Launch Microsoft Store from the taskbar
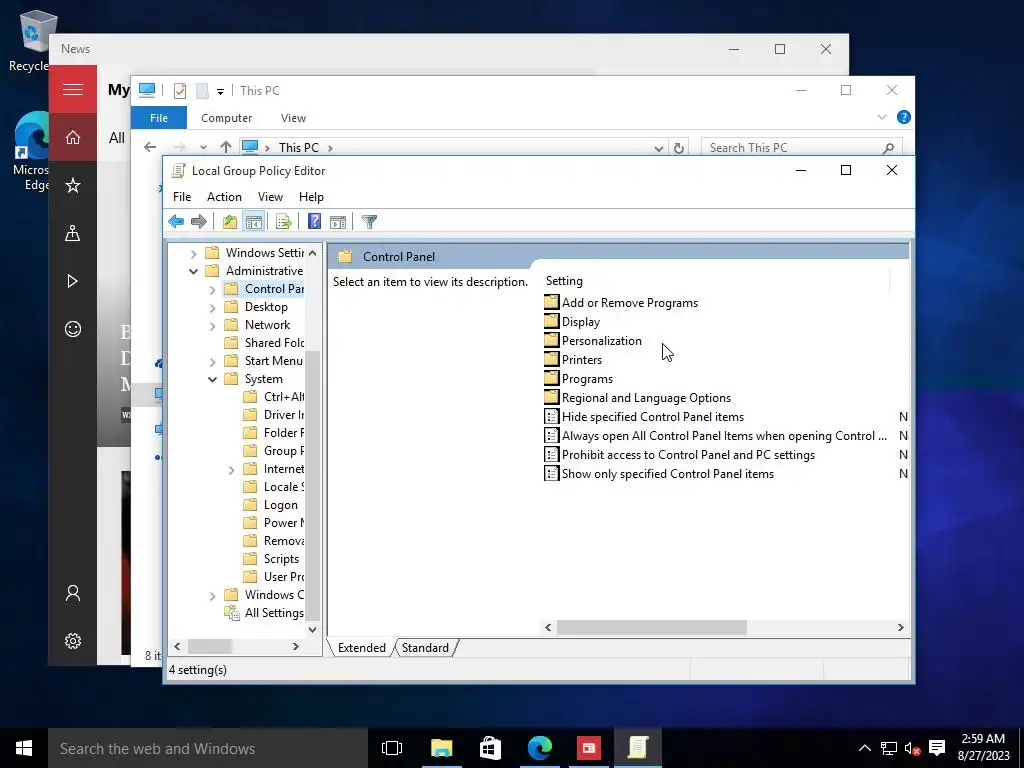 click(490, 748)
